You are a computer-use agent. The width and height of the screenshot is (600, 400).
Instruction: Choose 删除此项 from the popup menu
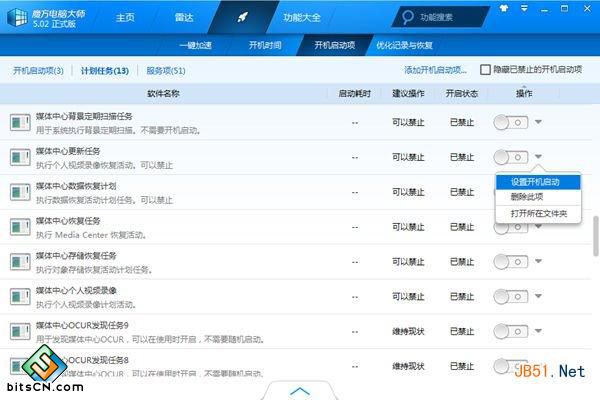click(x=538, y=197)
